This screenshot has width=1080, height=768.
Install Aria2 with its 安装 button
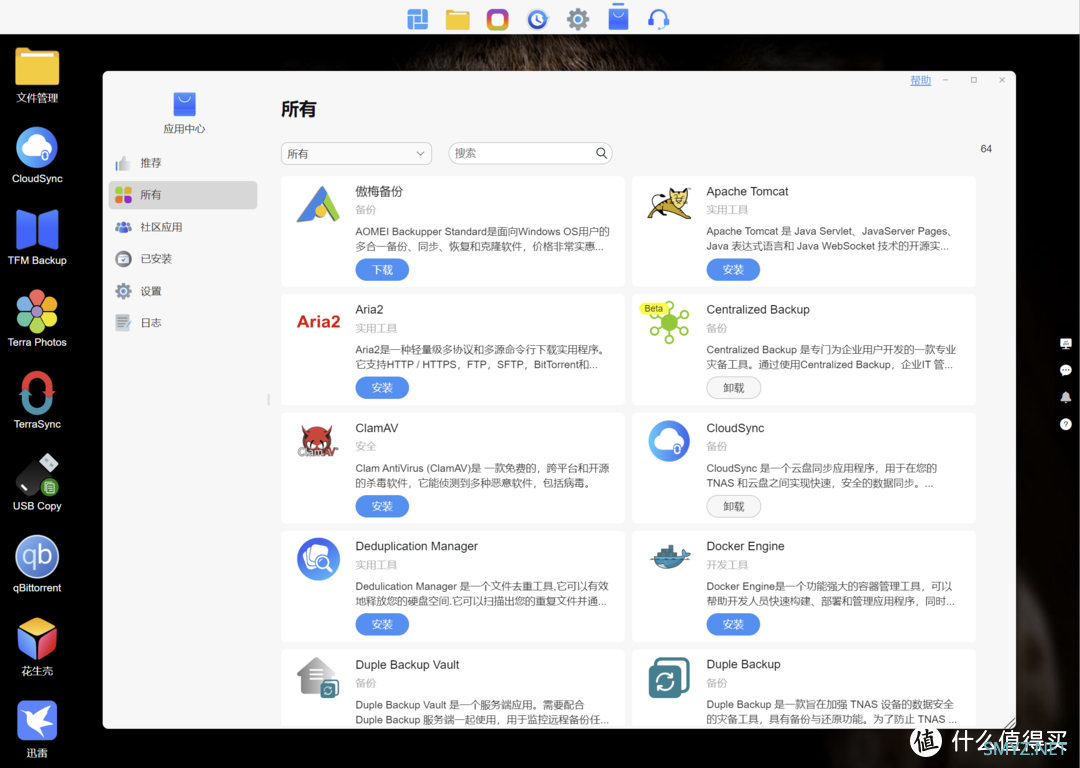click(x=382, y=388)
